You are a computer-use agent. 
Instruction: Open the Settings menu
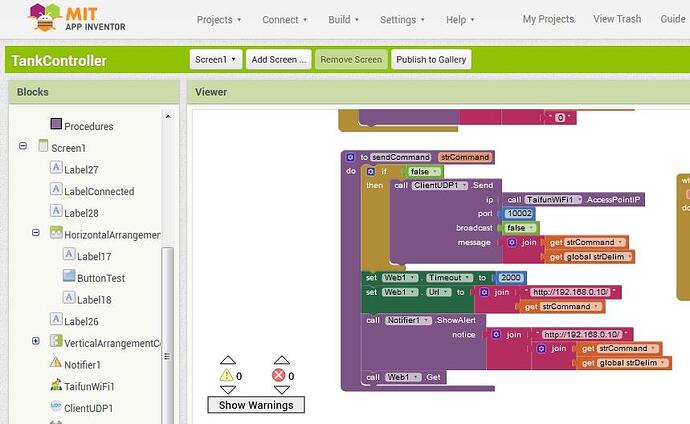(402, 20)
